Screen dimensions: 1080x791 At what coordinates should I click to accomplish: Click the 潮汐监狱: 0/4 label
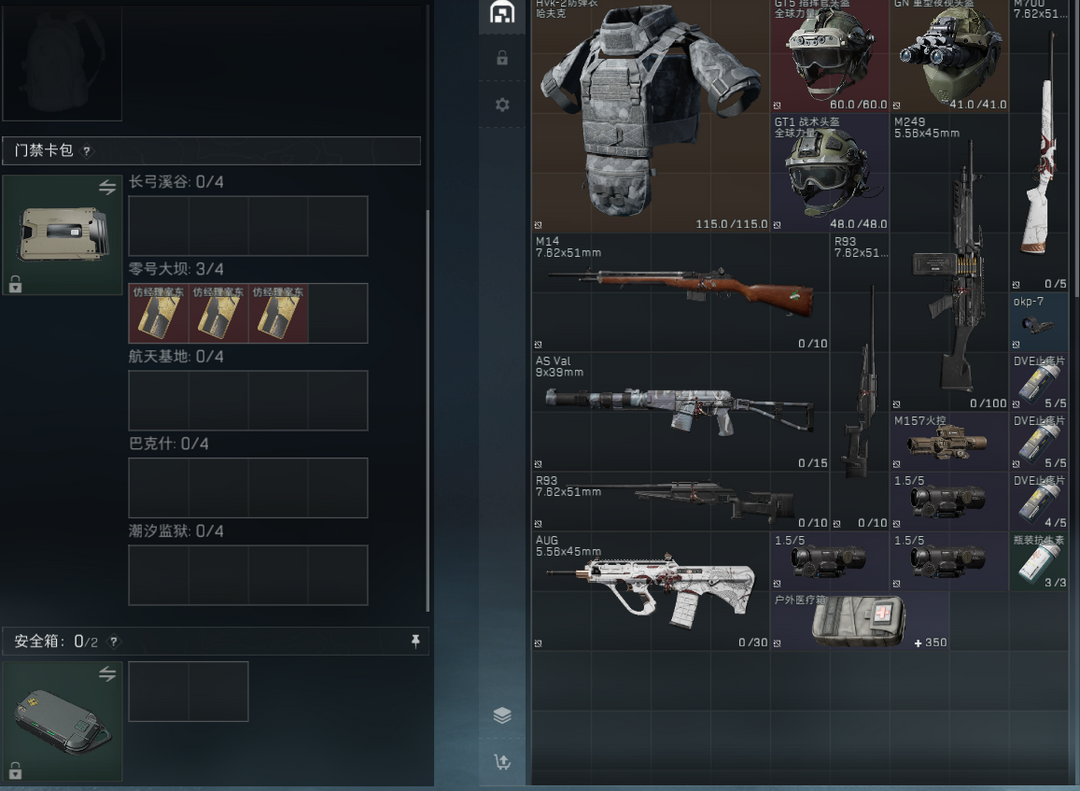(x=176, y=531)
